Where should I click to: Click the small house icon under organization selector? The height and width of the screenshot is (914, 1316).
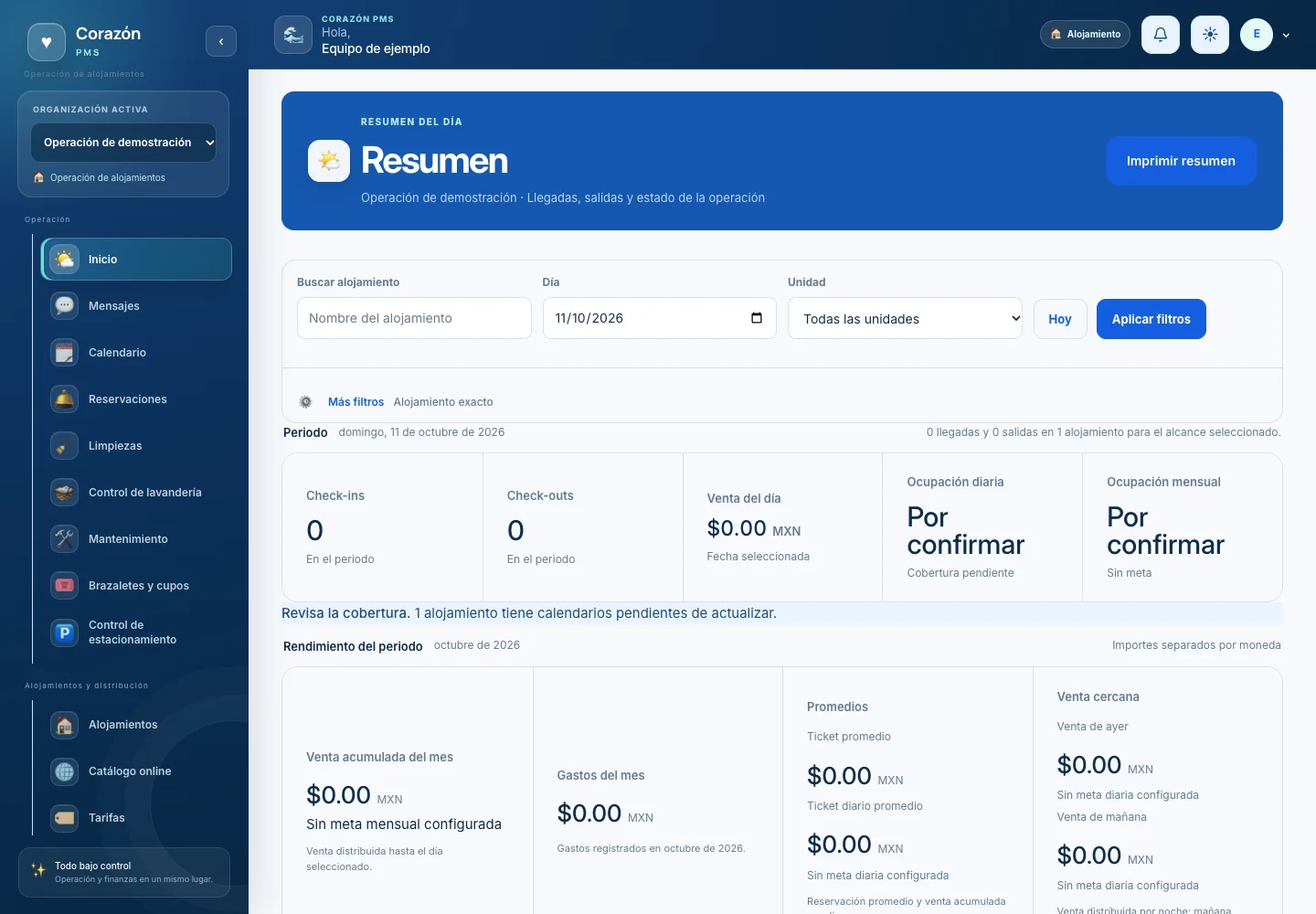pos(38,178)
